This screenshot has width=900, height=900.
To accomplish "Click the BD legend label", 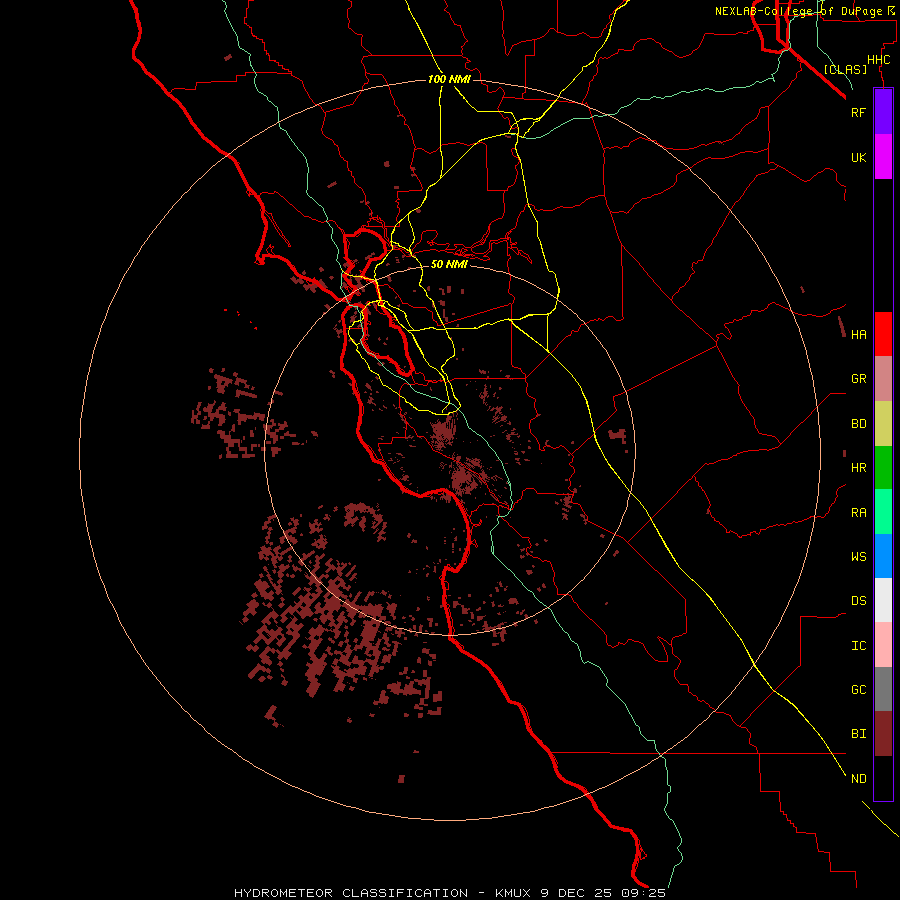I will pyautogui.click(x=858, y=424).
